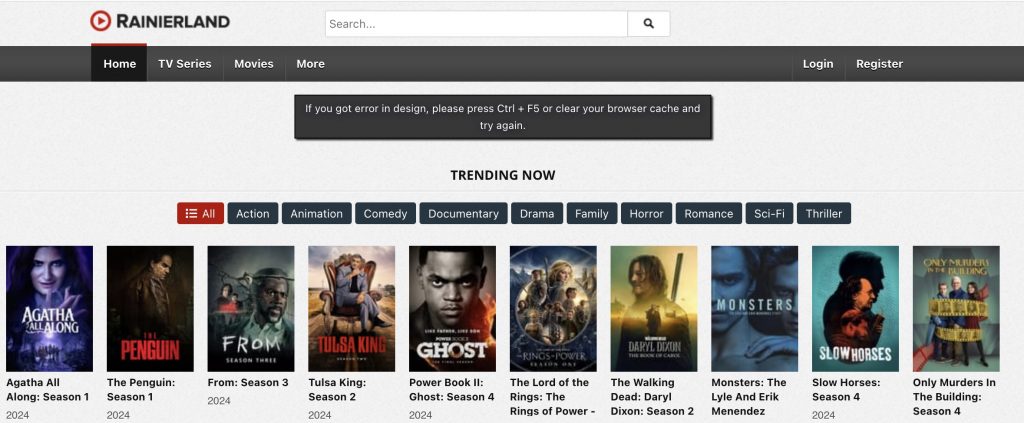This screenshot has width=1024, height=423.
Task: Filter trending by Animation
Action: (x=316, y=214)
